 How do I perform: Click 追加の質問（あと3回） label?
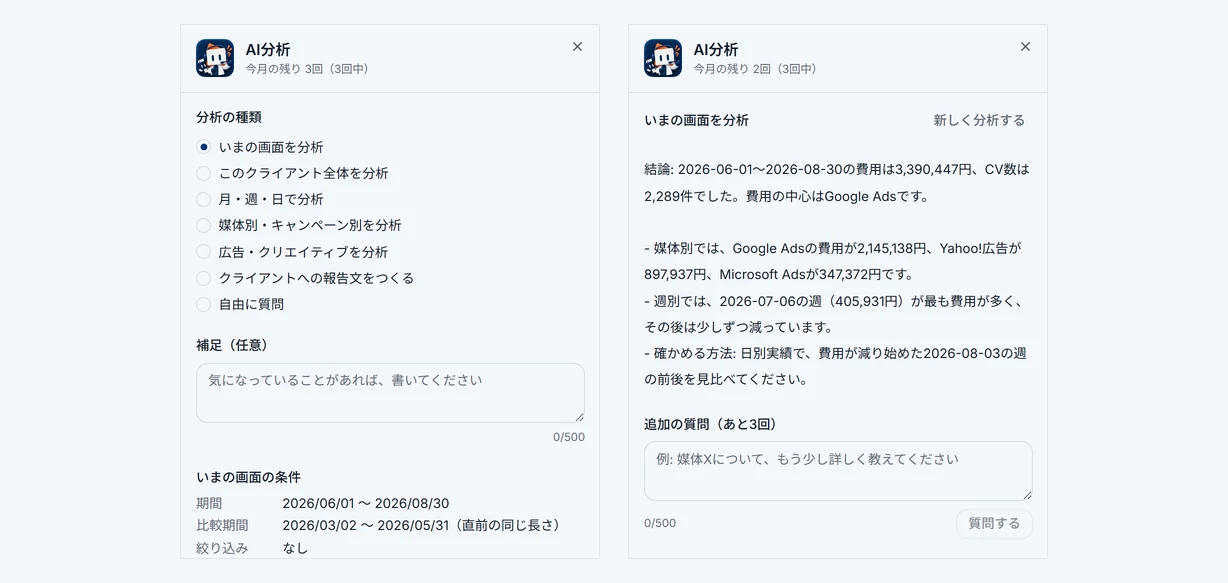point(711,424)
